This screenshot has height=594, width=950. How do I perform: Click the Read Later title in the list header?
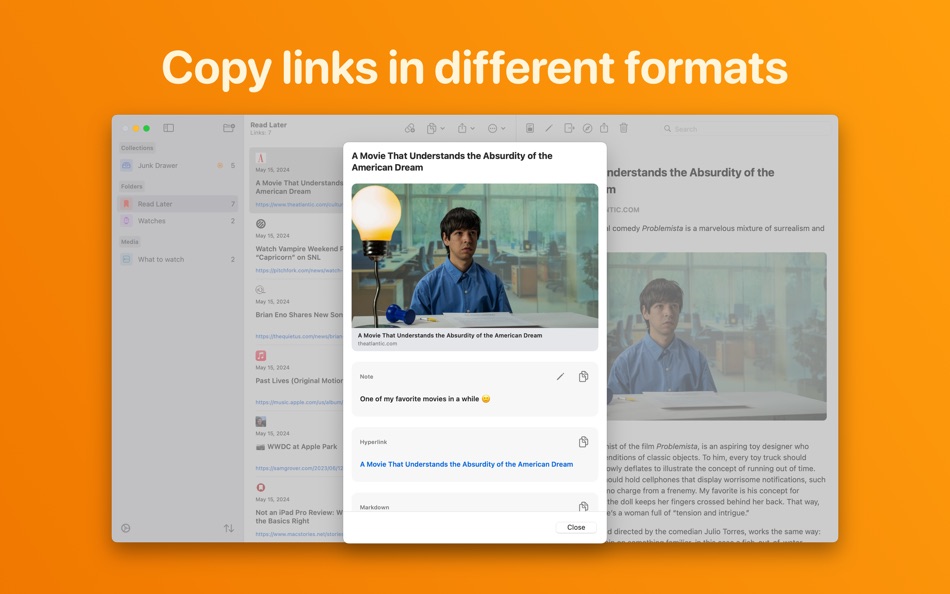[x=268, y=124]
